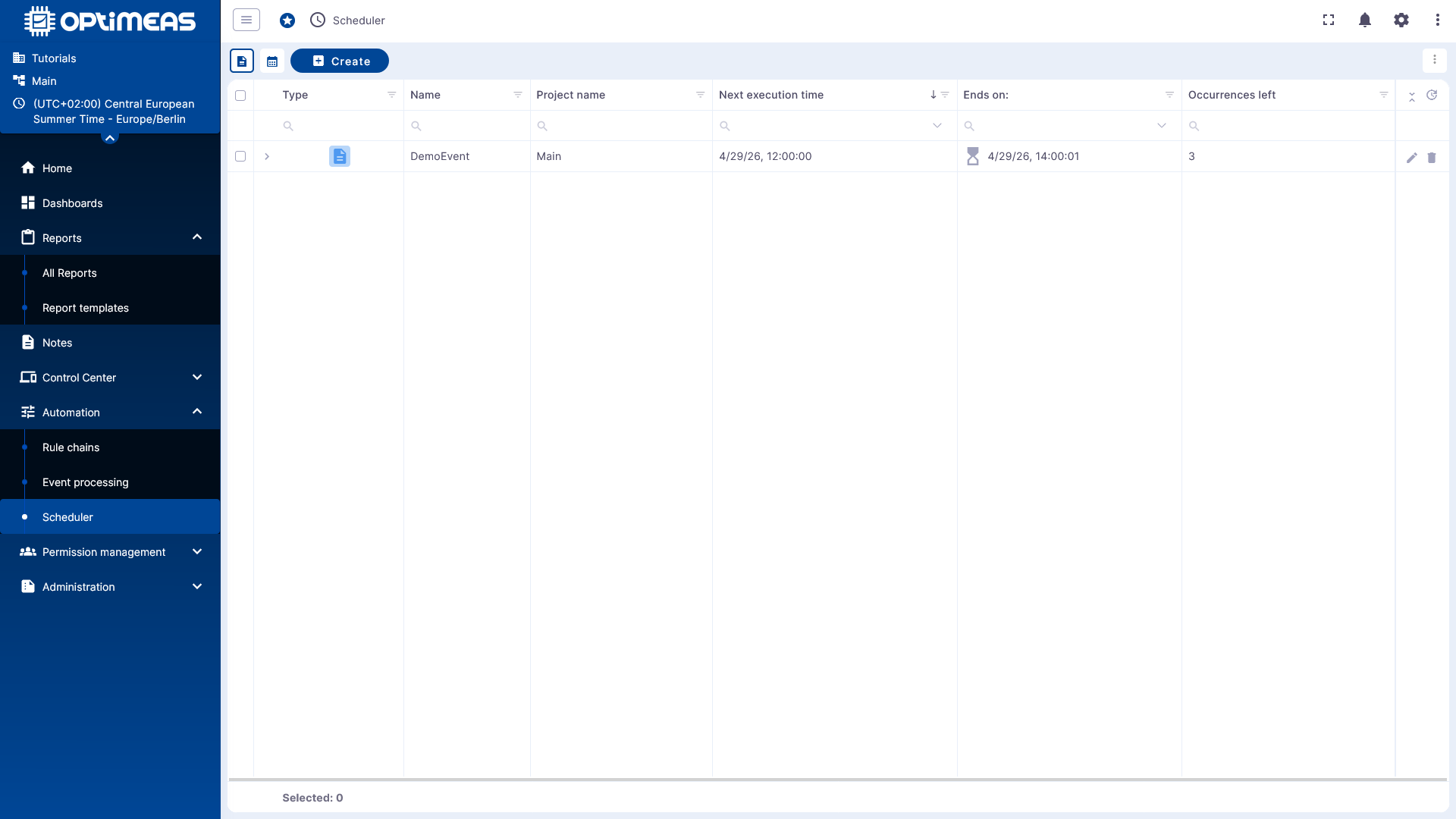
Task: Click the Scheduler clock icon in header
Action: (x=318, y=20)
